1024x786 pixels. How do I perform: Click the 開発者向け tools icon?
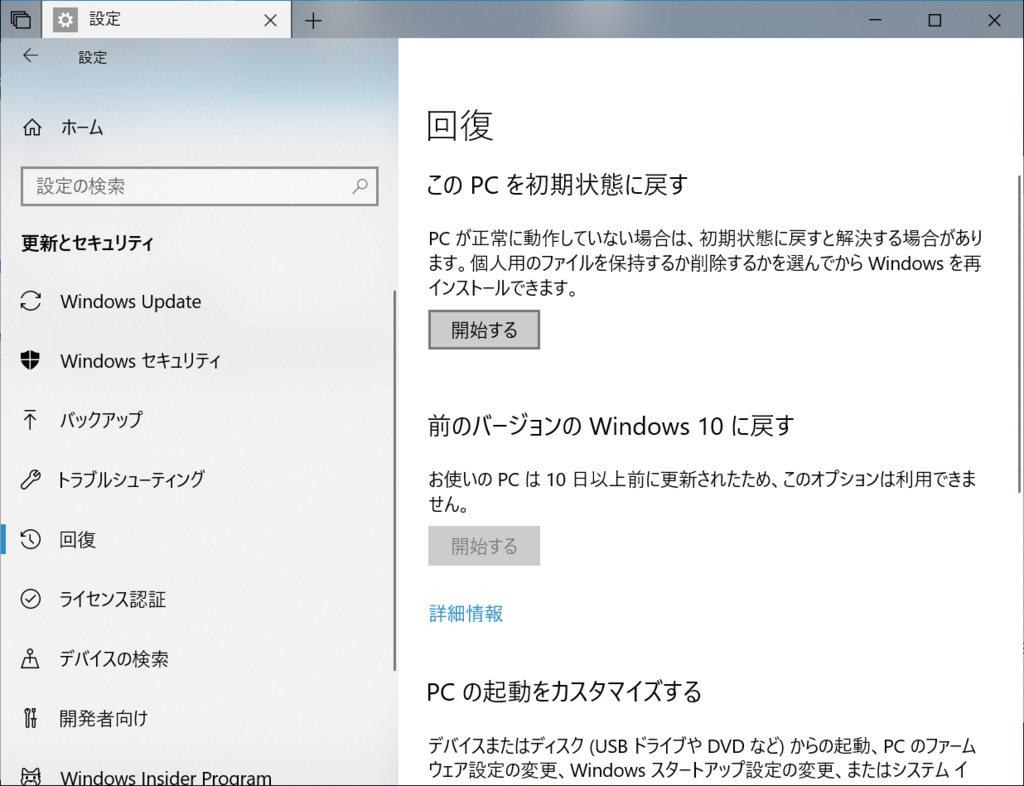pyautogui.click(x=30, y=718)
